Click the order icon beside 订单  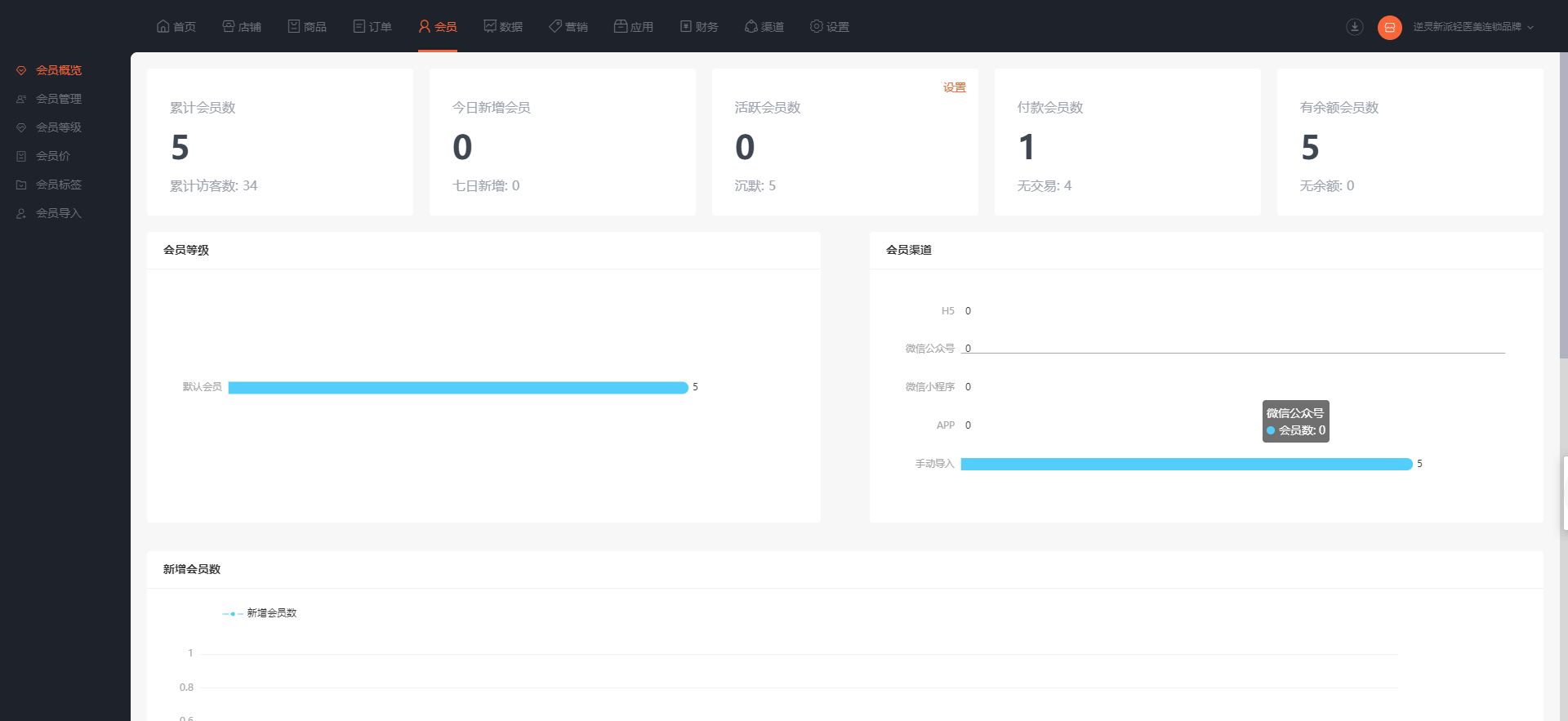click(x=359, y=26)
